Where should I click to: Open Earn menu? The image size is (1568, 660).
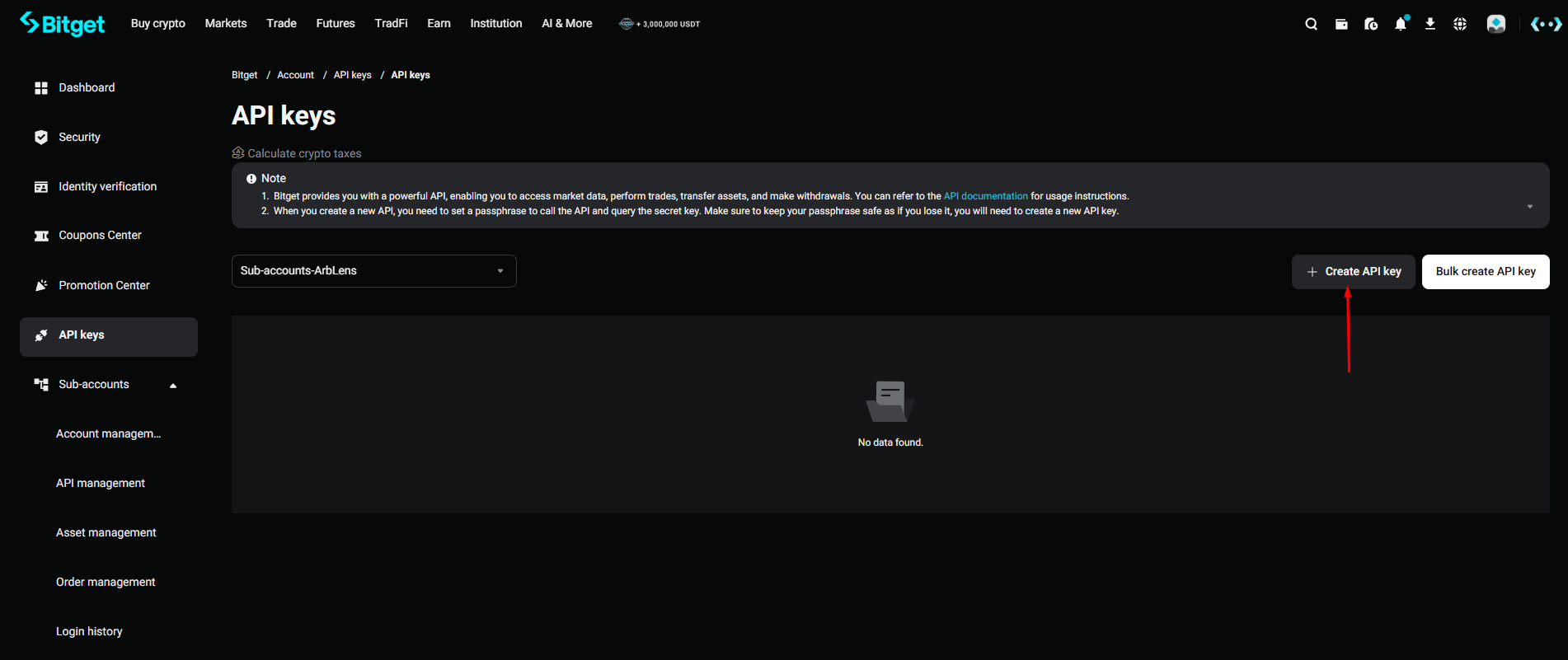click(x=439, y=24)
